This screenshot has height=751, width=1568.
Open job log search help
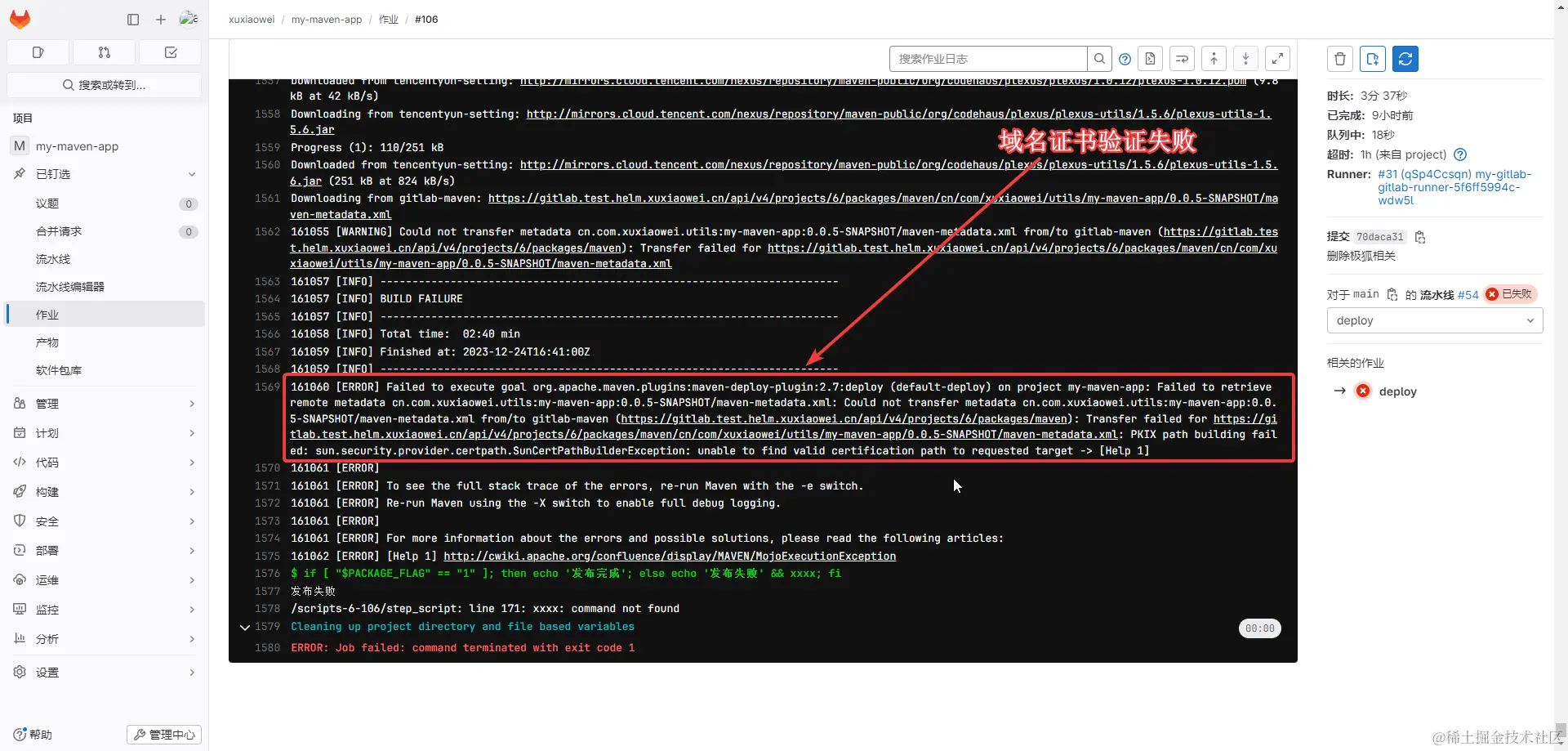(1125, 58)
